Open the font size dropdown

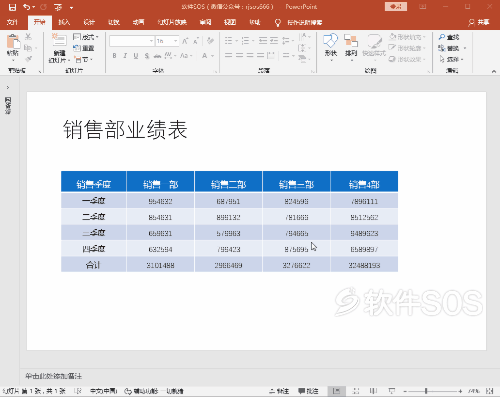coord(176,41)
